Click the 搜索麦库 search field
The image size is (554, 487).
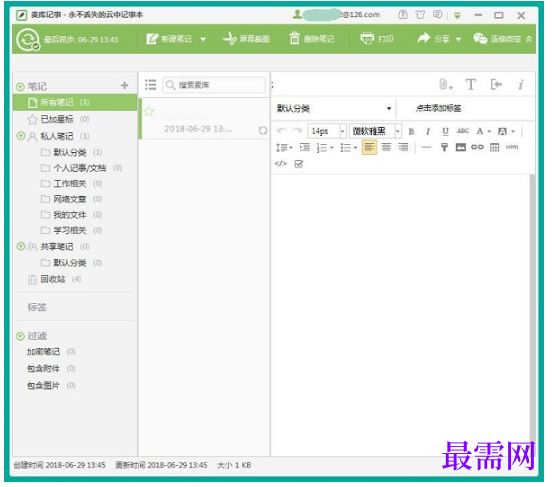pos(214,85)
